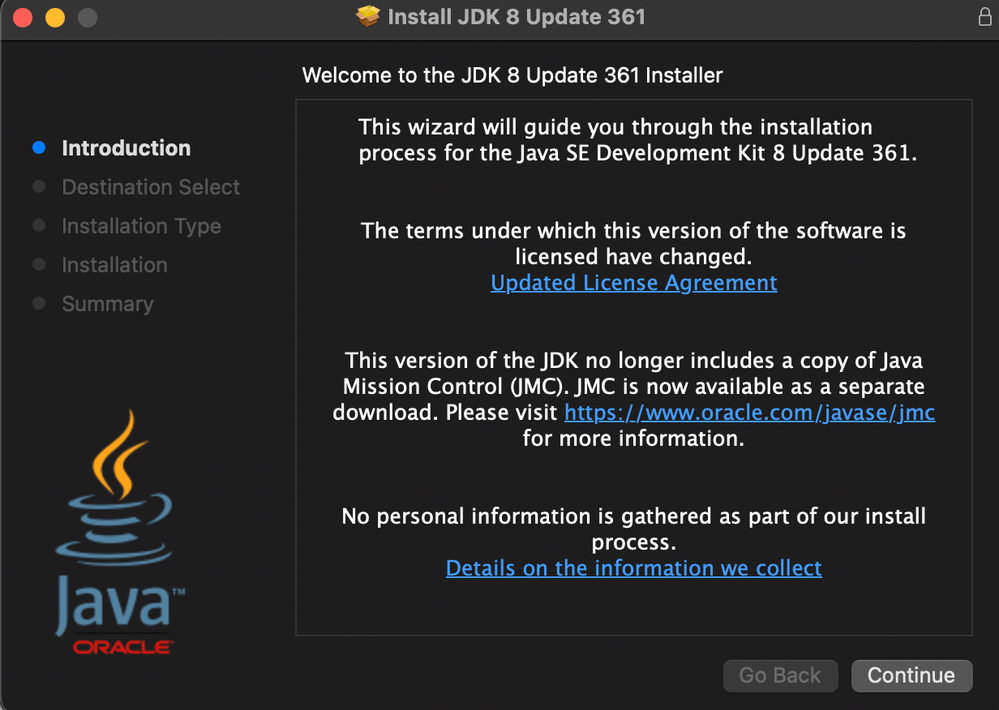
Task: Click the 'terms under which this version' text
Action: pos(633,243)
